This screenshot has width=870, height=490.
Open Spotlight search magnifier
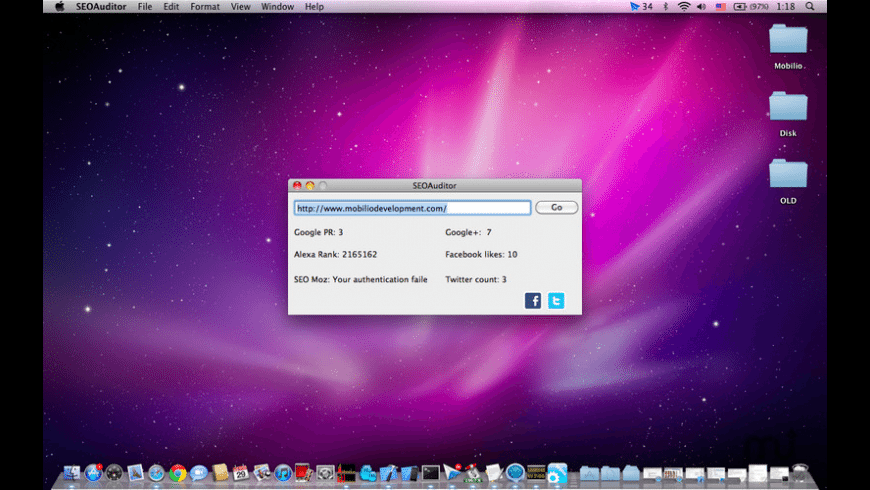810,7
